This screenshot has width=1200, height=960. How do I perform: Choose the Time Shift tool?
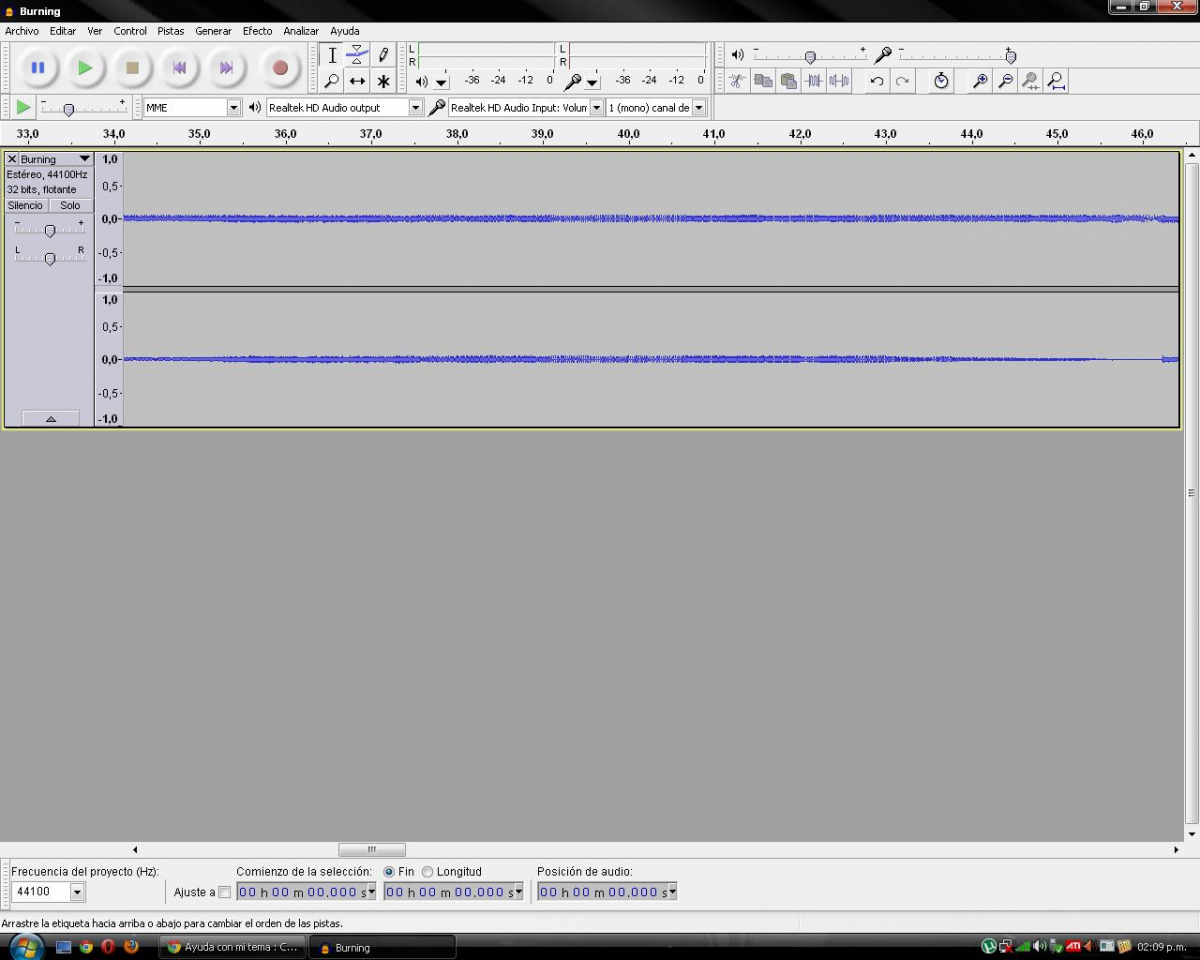[x=357, y=81]
